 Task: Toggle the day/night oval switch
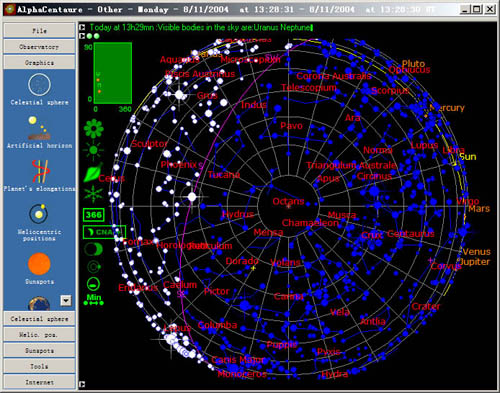[x=93, y=249]
